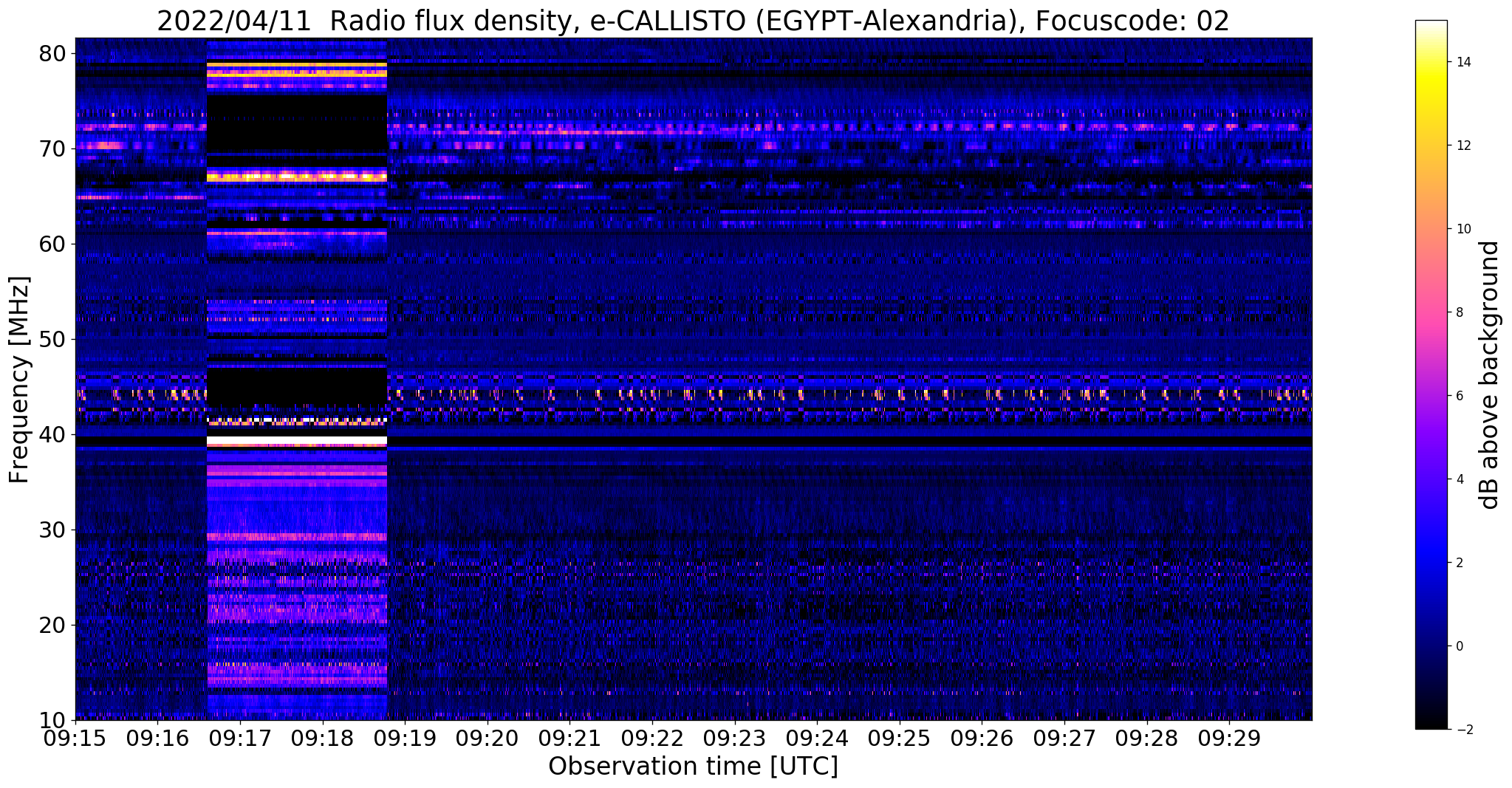Image resolution: width=1512 pixels, height=788 pixels.
Task: Click the plot title text at top
Action: tap(693, 21)
